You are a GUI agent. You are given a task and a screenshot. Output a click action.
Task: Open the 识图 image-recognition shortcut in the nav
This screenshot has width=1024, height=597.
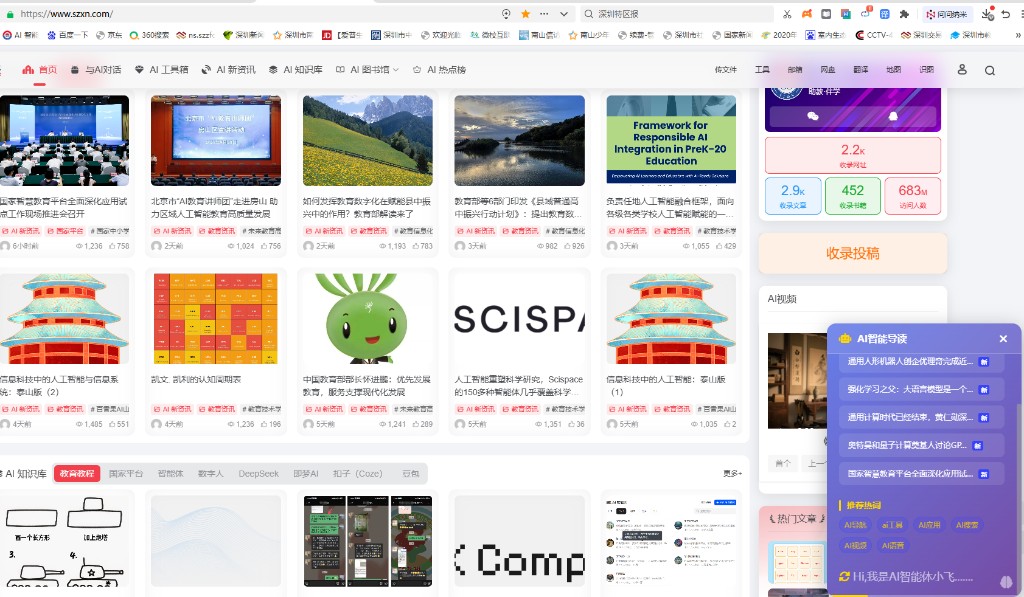tap(927, 69)
